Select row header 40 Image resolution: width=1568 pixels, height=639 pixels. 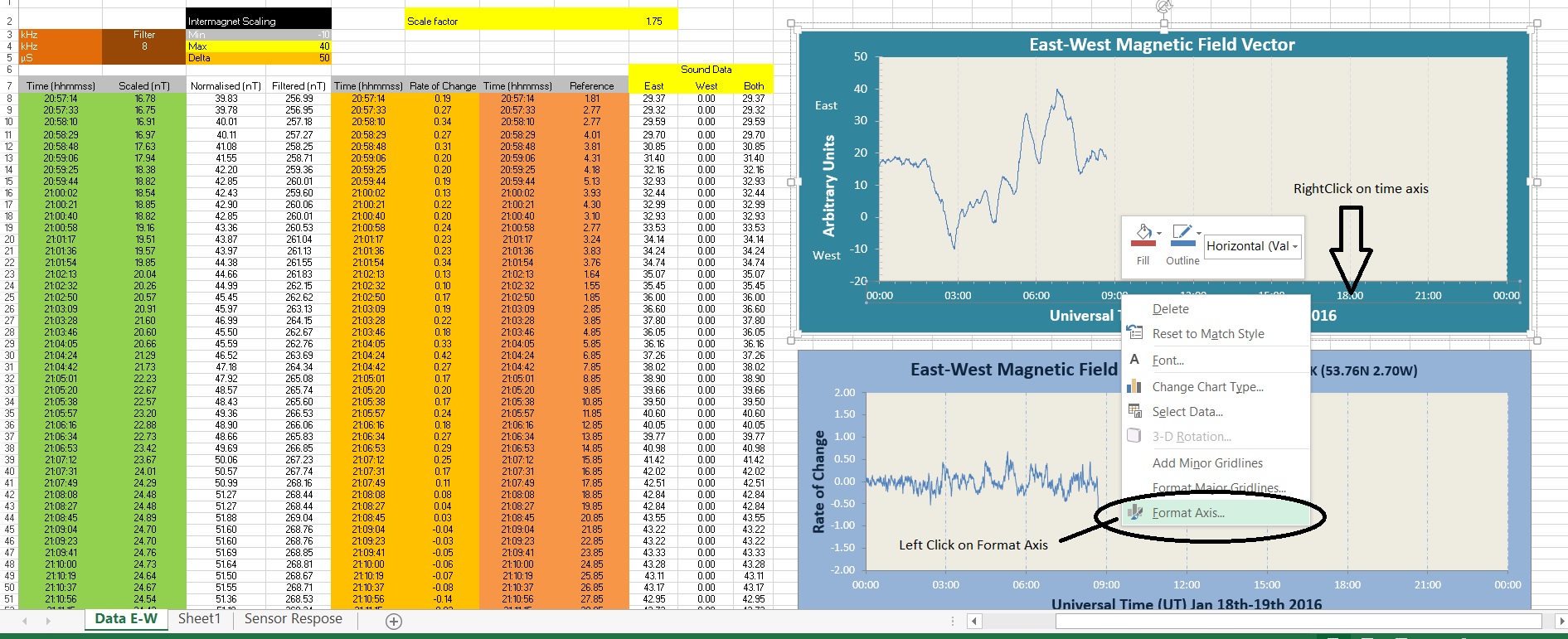[x=9, y=472]
